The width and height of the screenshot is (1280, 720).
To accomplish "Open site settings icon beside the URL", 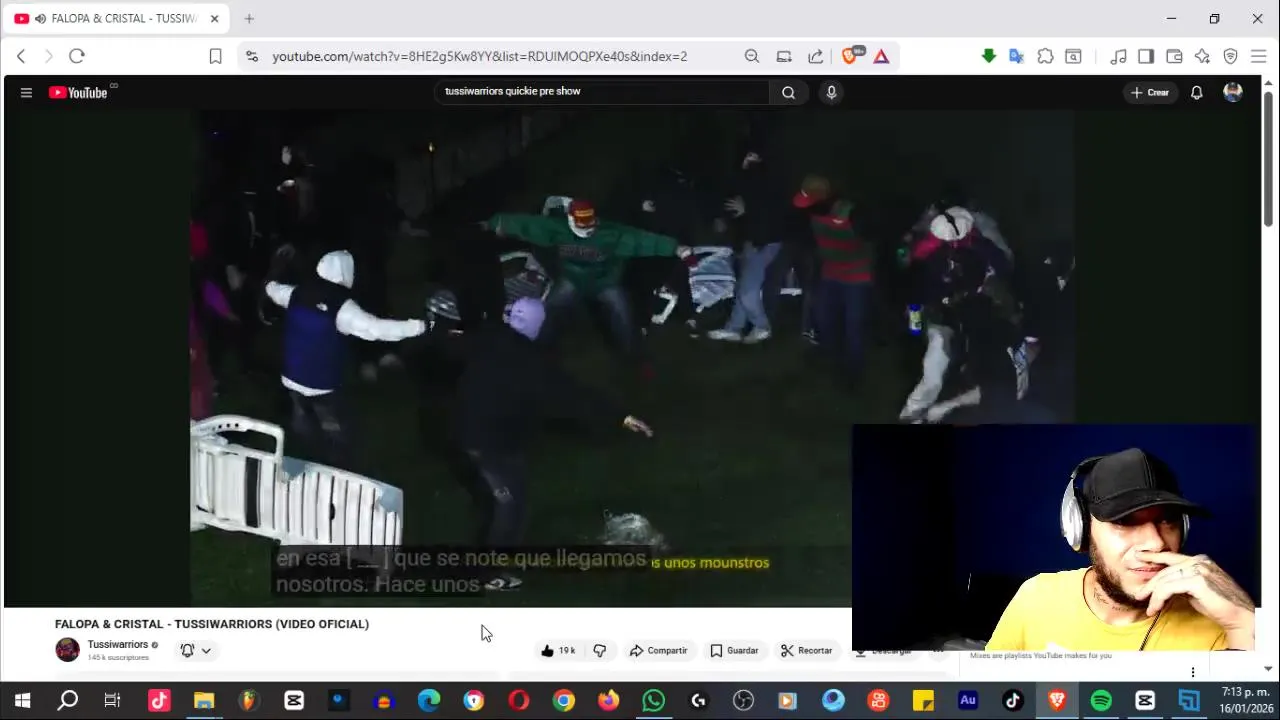I will coord(251,56).
